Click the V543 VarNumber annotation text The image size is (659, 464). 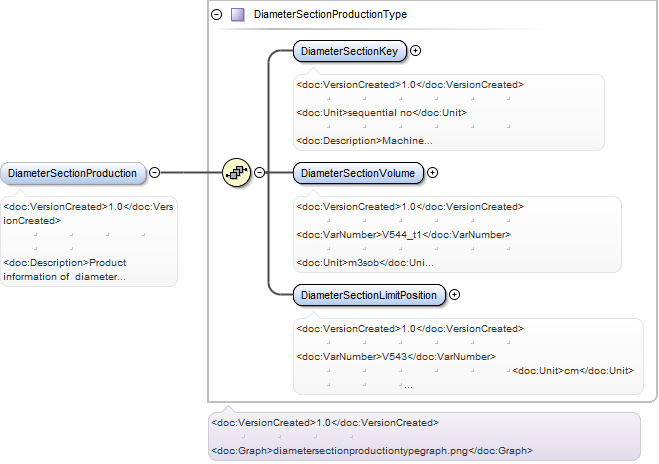click(x=396, y=356)
